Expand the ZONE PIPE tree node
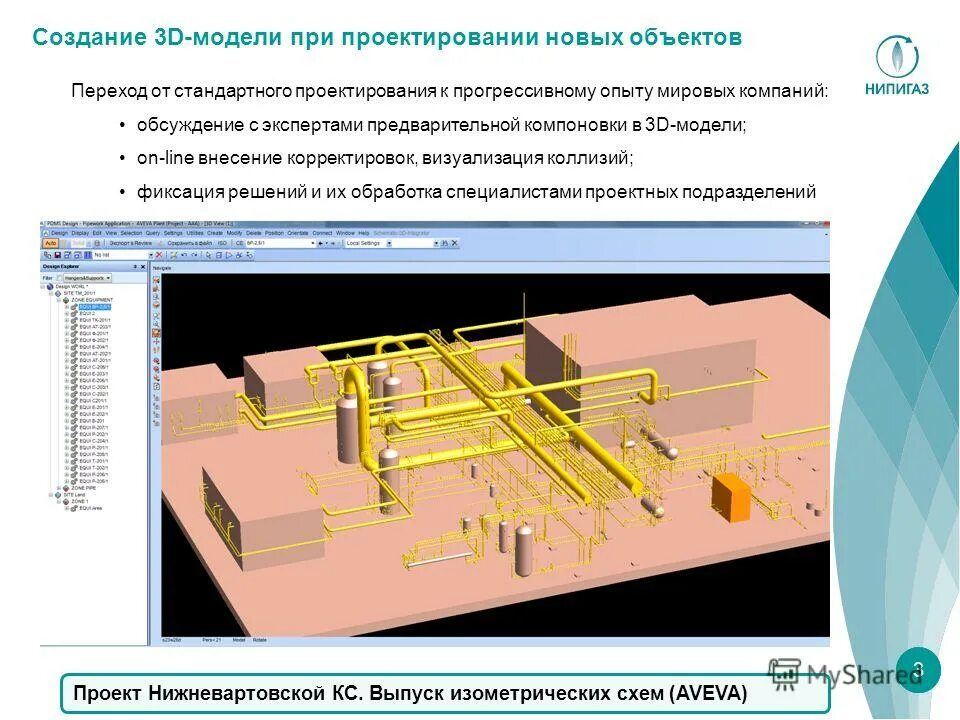 tap(59, 488)
